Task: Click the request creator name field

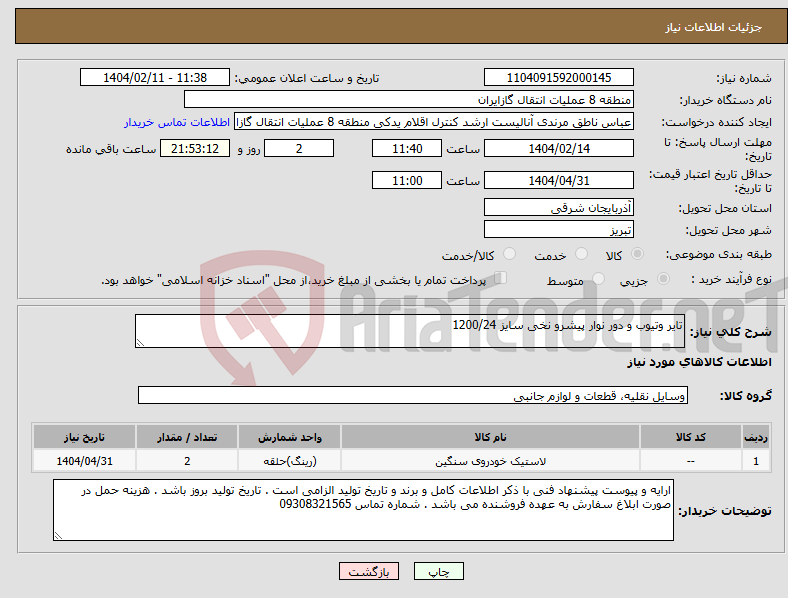Action: click(x=434, y=122)
